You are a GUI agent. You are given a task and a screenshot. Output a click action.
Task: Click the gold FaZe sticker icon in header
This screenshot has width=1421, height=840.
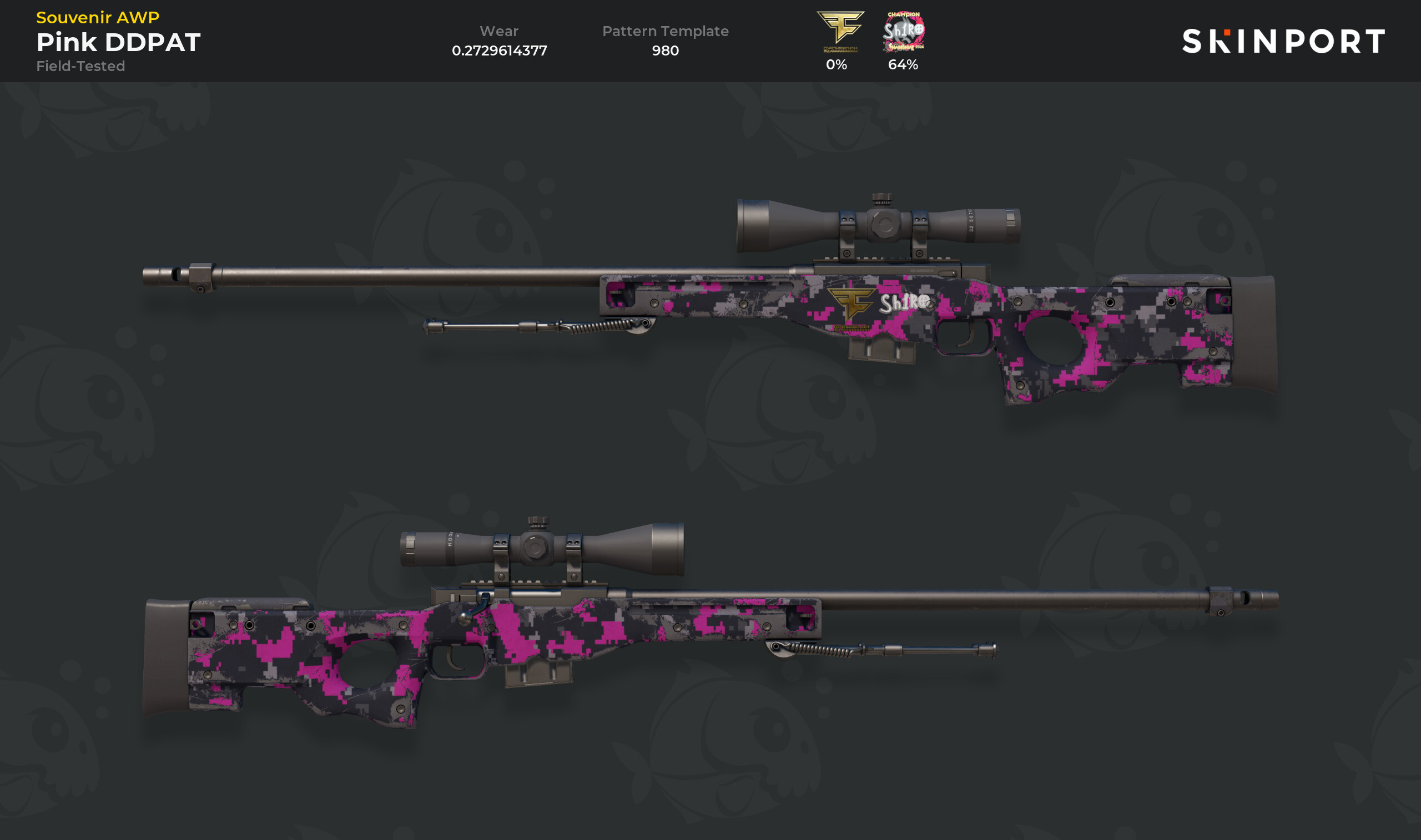840,32
